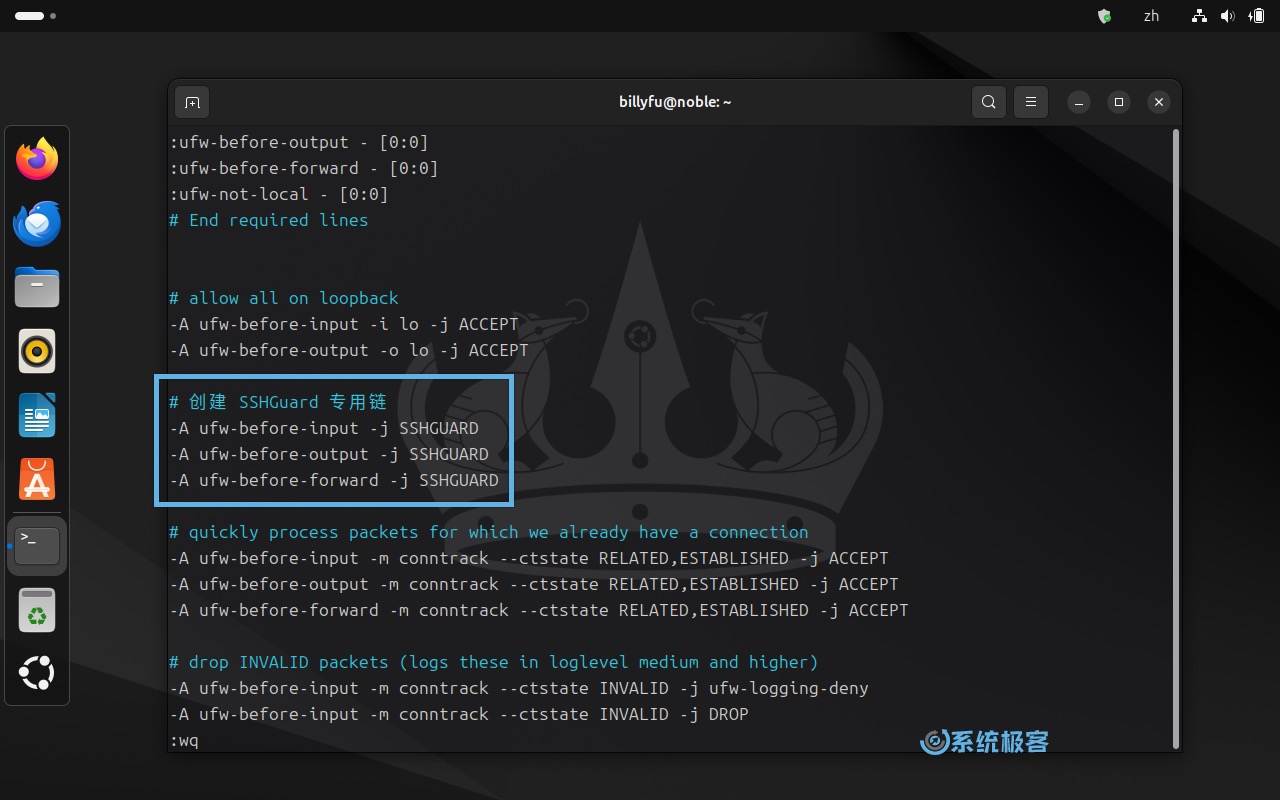Open the Files manager in dock
Image resolution: width=1280 pixels, height=800 pixels.
(37, 288)
